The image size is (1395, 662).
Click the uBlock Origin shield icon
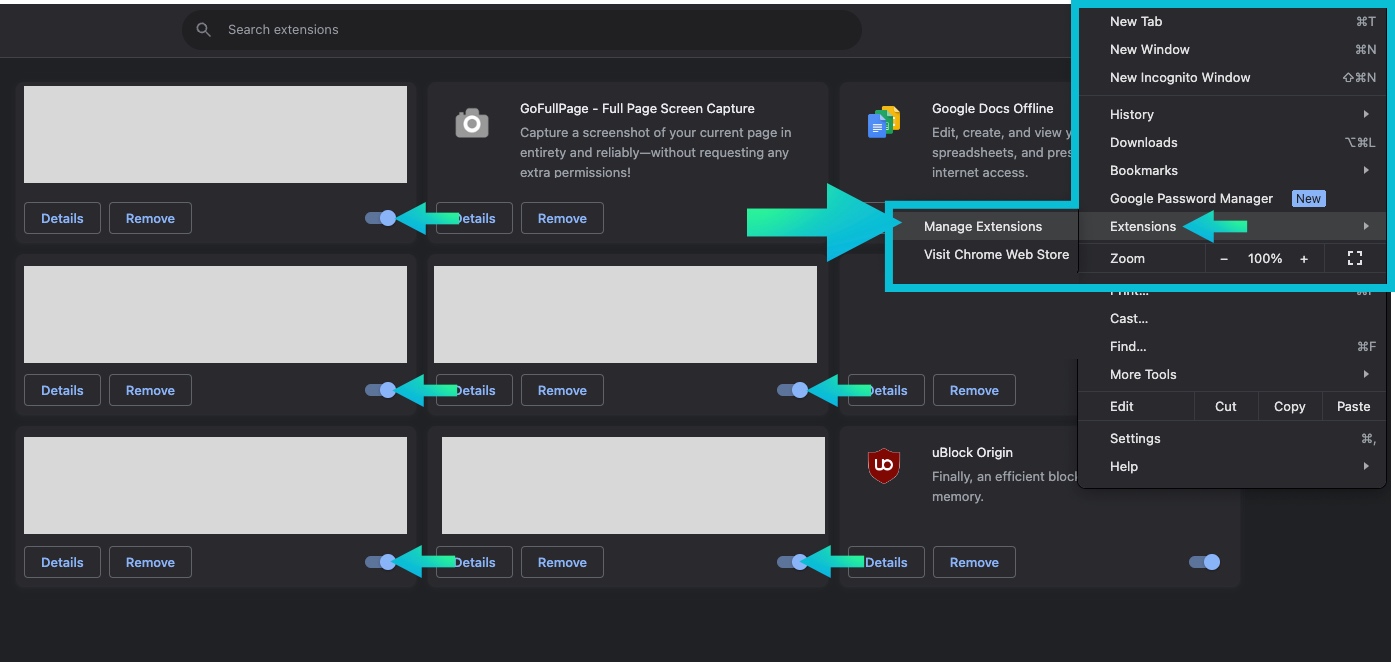coord(883,466)
